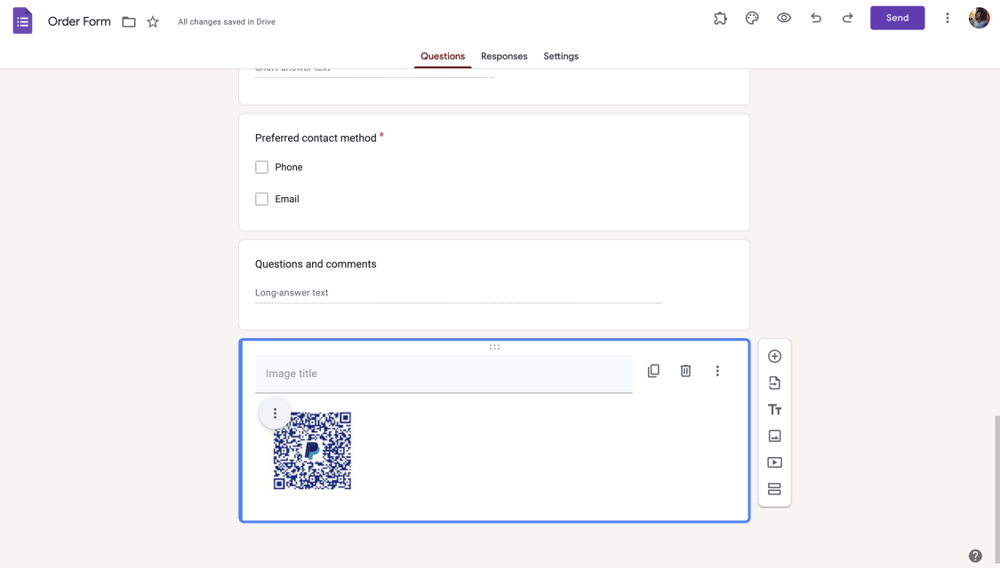The height and width of the screenshot is (568, 1000).
Task: Click the Add question plus icon
Action: click(774, 356)
